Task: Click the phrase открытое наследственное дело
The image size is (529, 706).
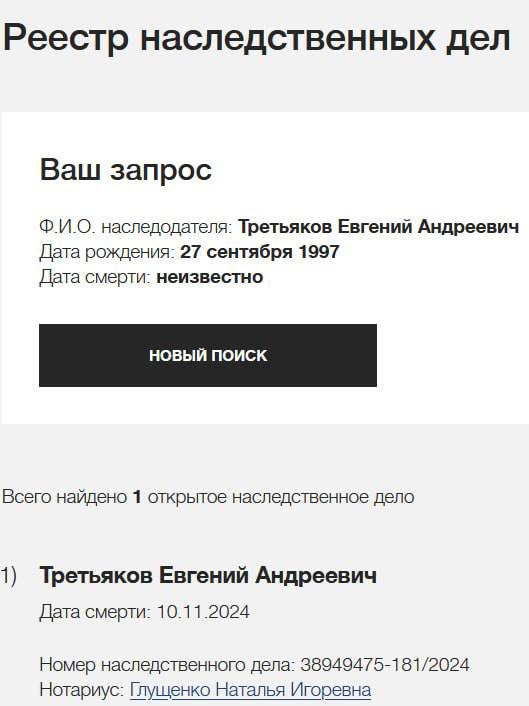Action: (281, 497)
